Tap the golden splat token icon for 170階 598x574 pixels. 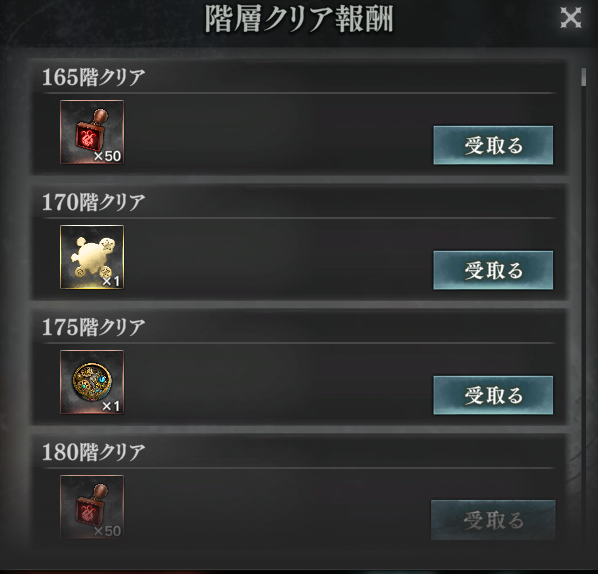click(92, 257)
